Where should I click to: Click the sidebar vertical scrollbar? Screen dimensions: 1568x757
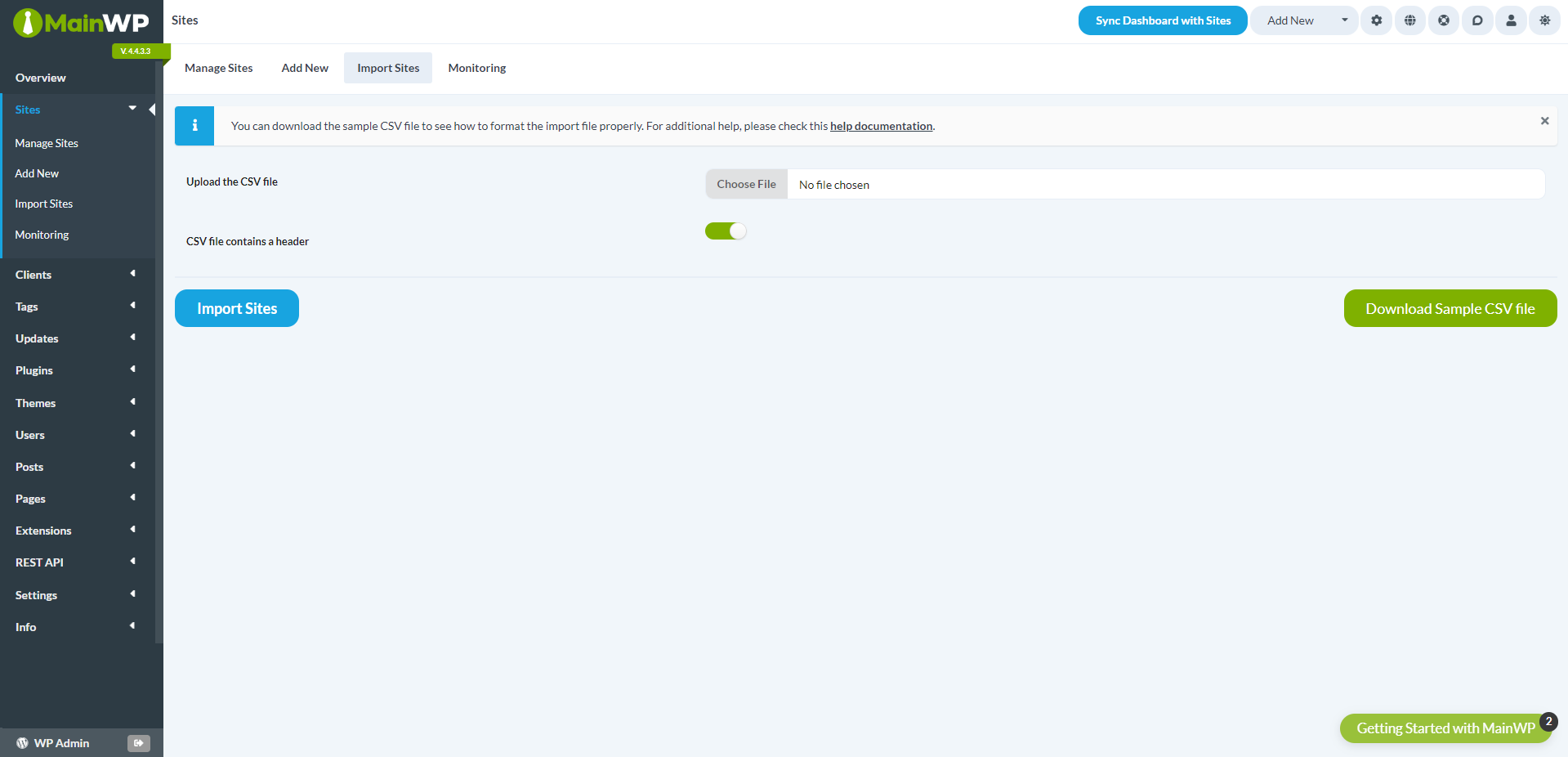pyautogui.click(x=159, y=352)
